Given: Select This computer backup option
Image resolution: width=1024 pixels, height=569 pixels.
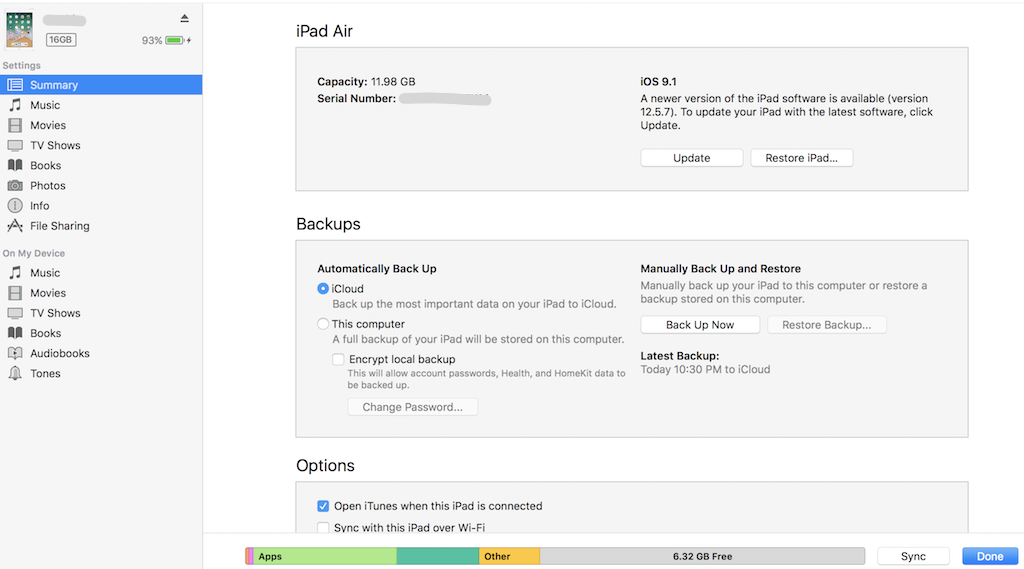Looking at the screenshot, I should pos(323,324).
